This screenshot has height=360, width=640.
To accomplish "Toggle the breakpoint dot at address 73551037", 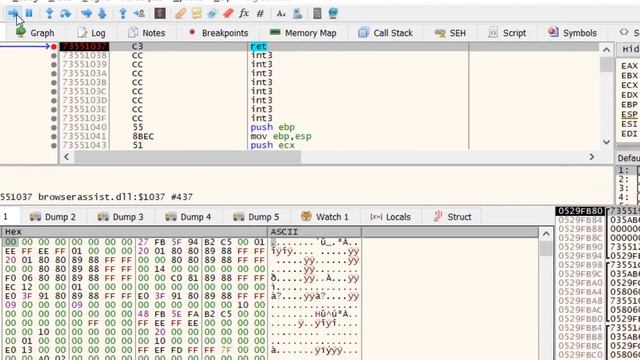I will click(x=54, y=47).
